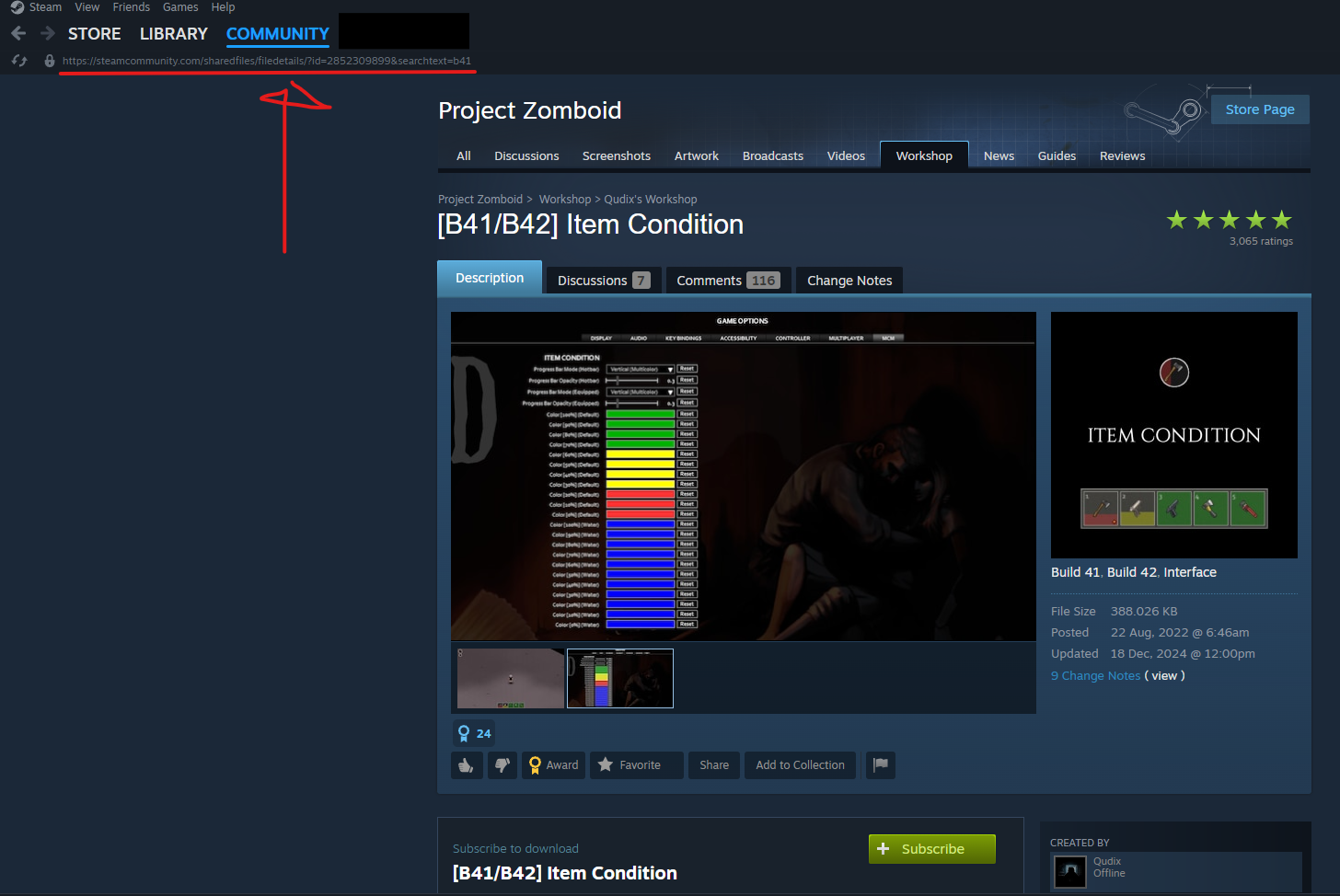Open the Videos tab
The width and height of the screenshot is (1340, 896).
pyautogui.click(x=846, y=156)
